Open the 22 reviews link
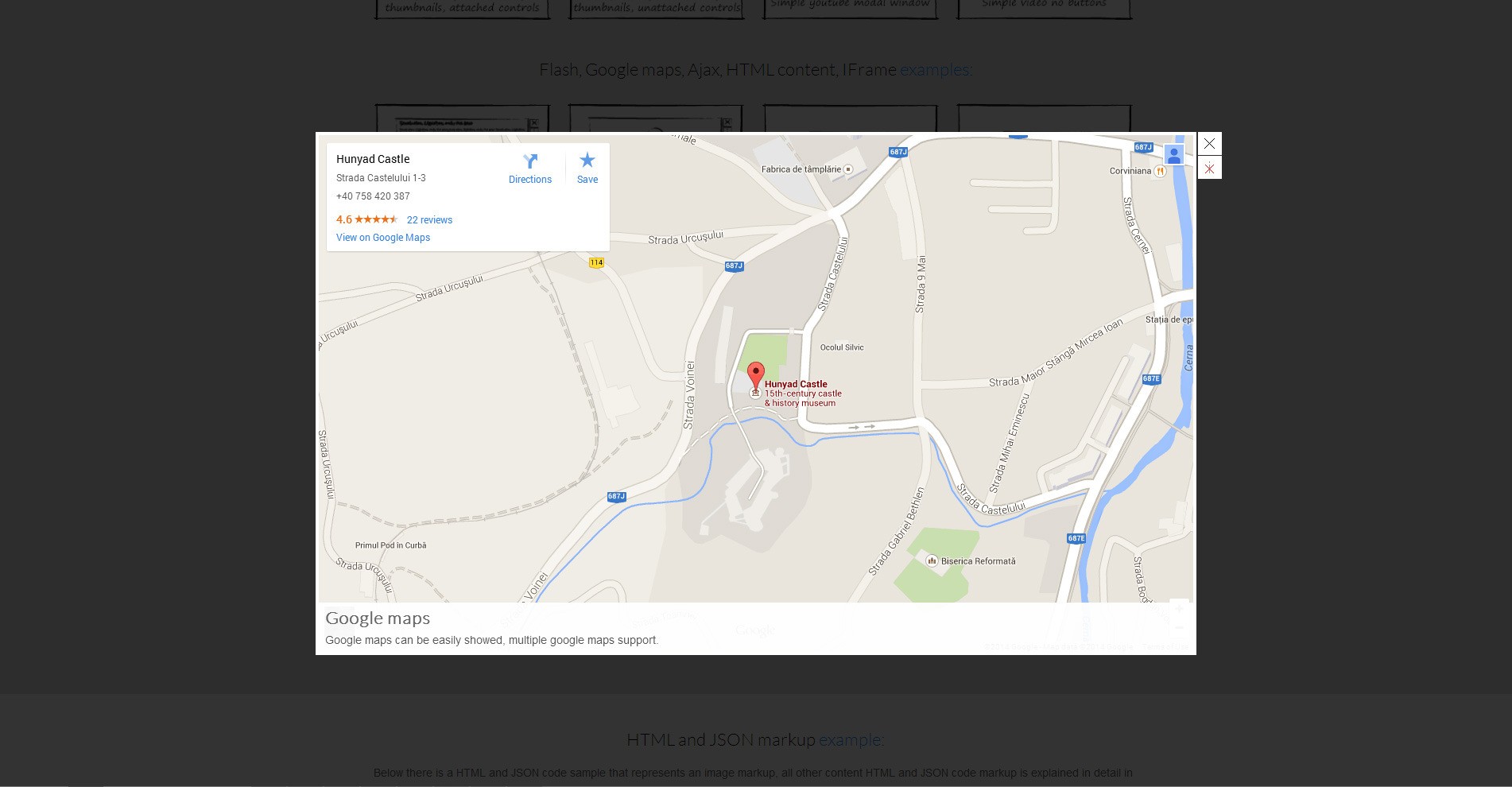1512x787 pixels. pos(429,220)
